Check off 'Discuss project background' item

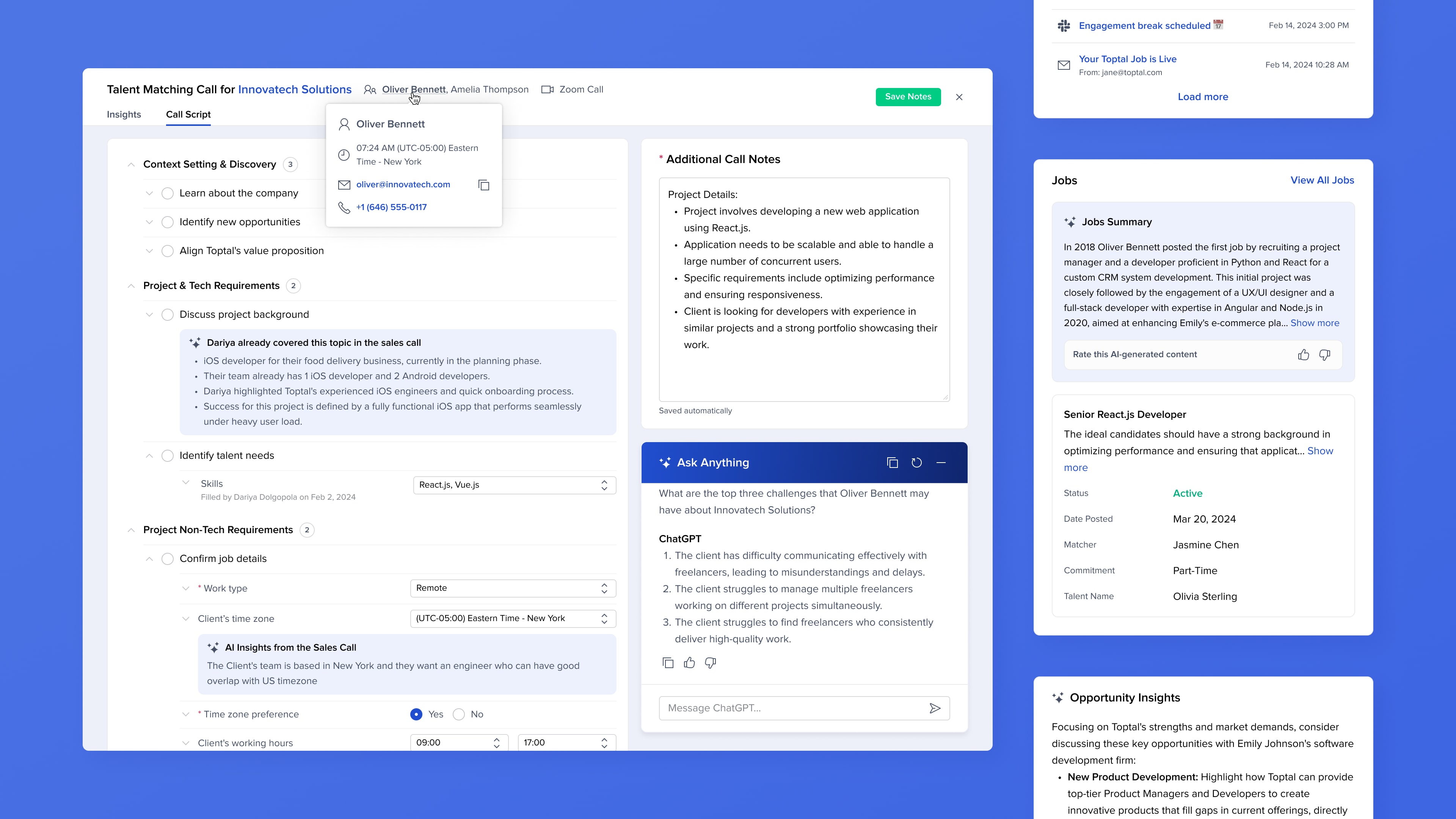click(167, 315)
